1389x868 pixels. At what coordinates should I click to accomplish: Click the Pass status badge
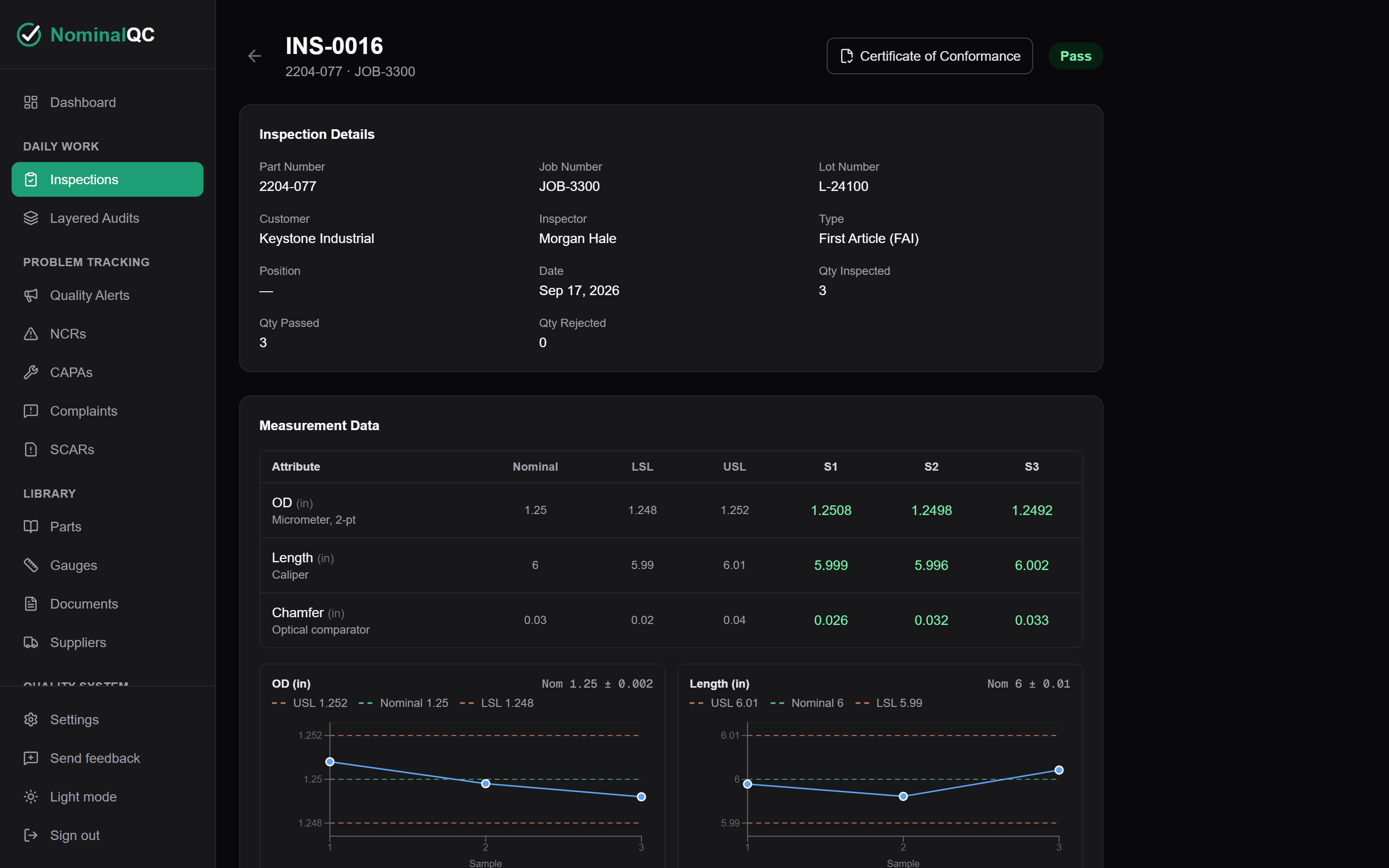tap(1075, 55)
